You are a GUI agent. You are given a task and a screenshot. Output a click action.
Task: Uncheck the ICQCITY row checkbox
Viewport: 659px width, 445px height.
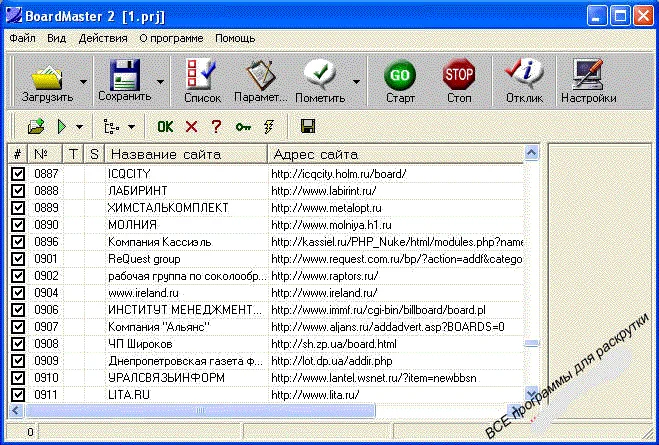click(x=18, y=174)
